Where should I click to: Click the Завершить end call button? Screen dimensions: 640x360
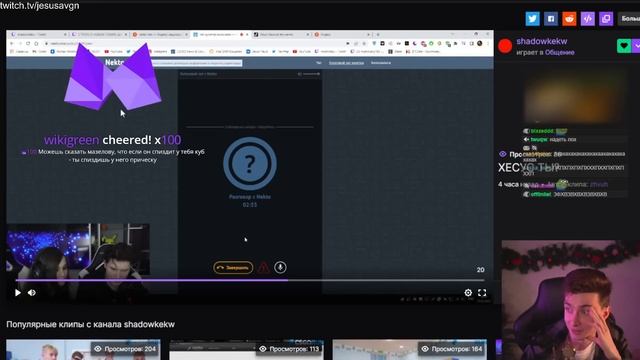coord(233,268)
